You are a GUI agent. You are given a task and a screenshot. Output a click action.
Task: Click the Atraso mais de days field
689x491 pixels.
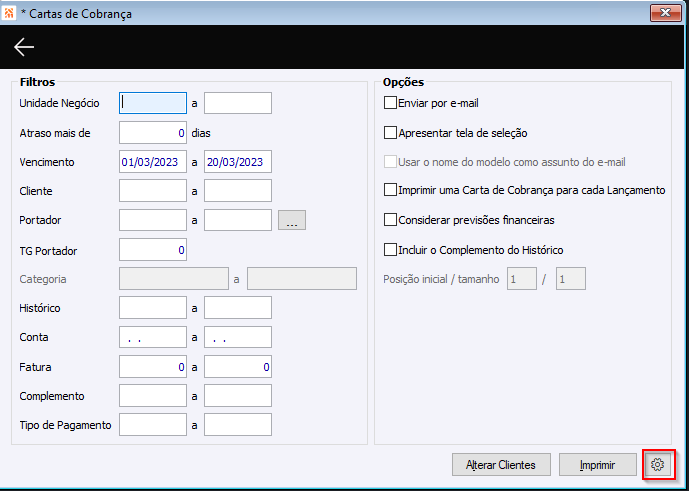(153, 133)
